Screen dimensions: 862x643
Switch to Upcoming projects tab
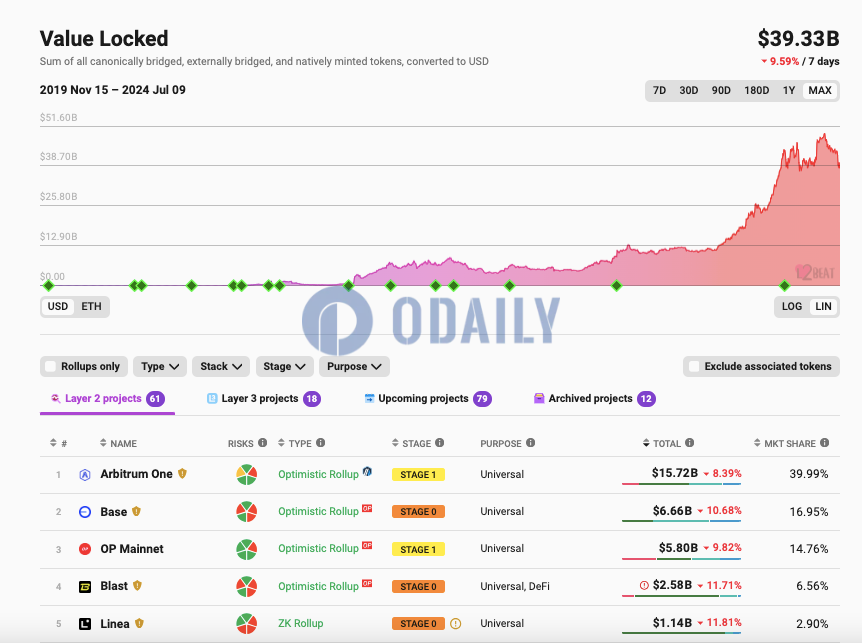tap(428, 399)
